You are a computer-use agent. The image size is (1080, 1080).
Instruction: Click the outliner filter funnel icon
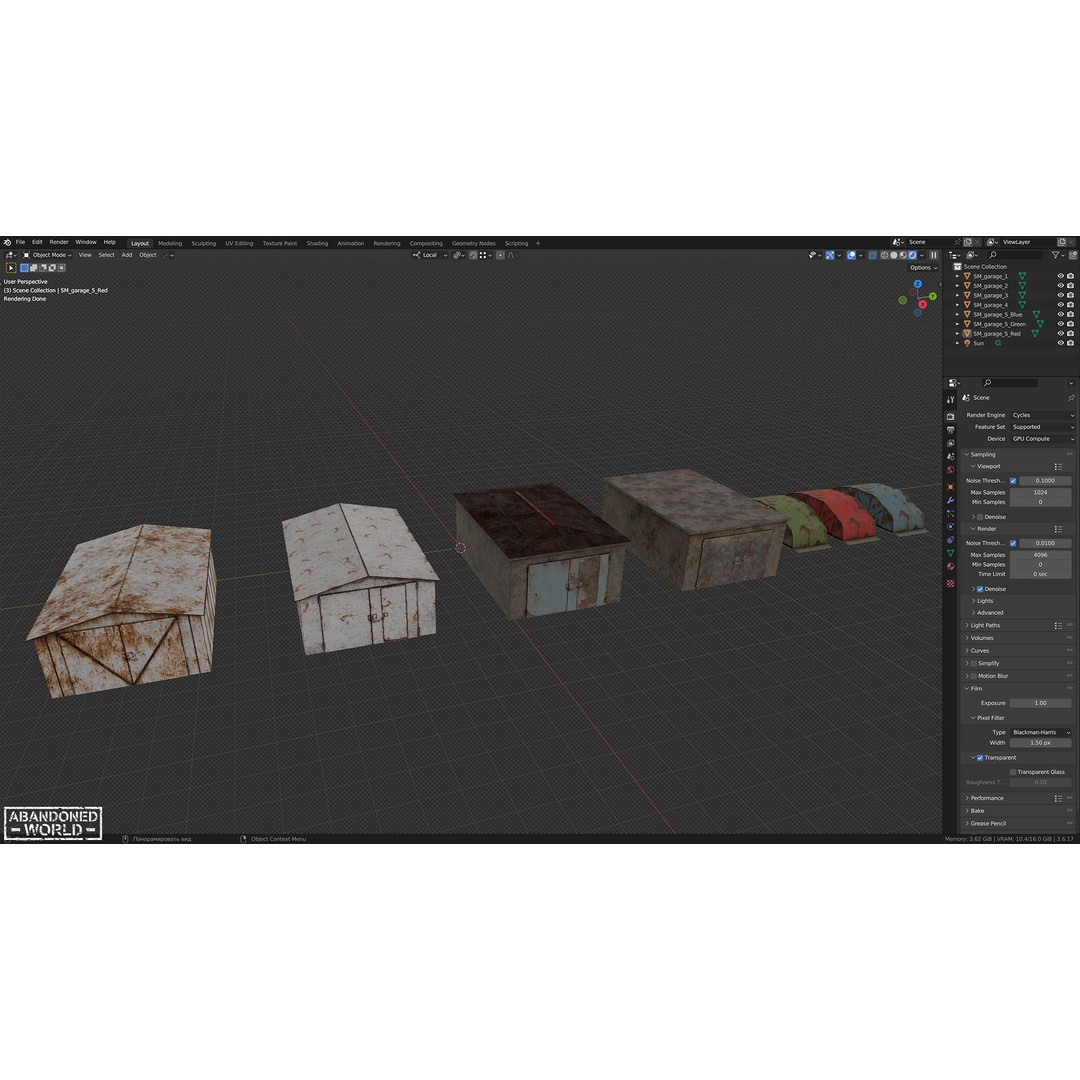[1055, 255]
